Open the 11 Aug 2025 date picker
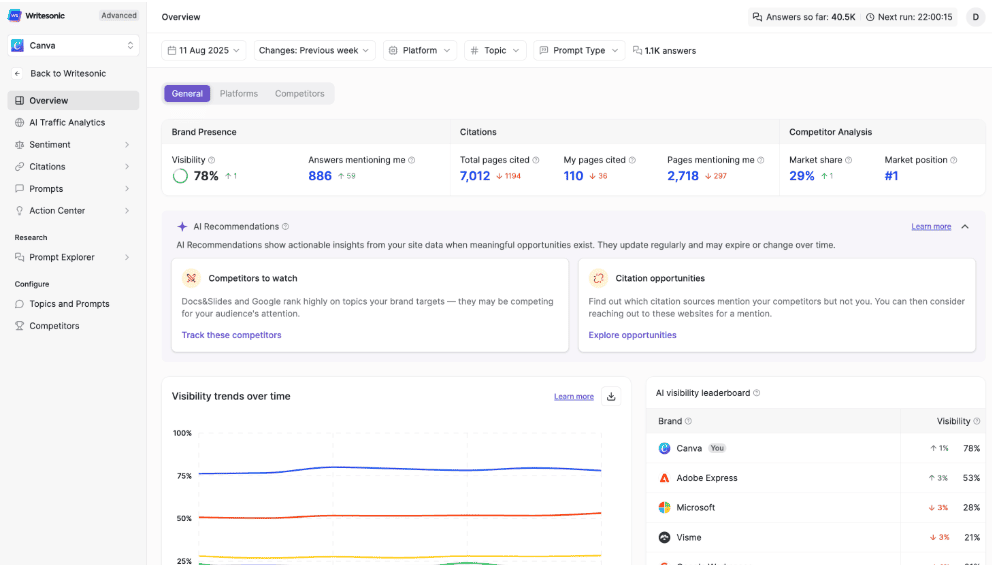The width and height of the screenshot is (992, 567). pyautogui.click(x=204, y=51)
